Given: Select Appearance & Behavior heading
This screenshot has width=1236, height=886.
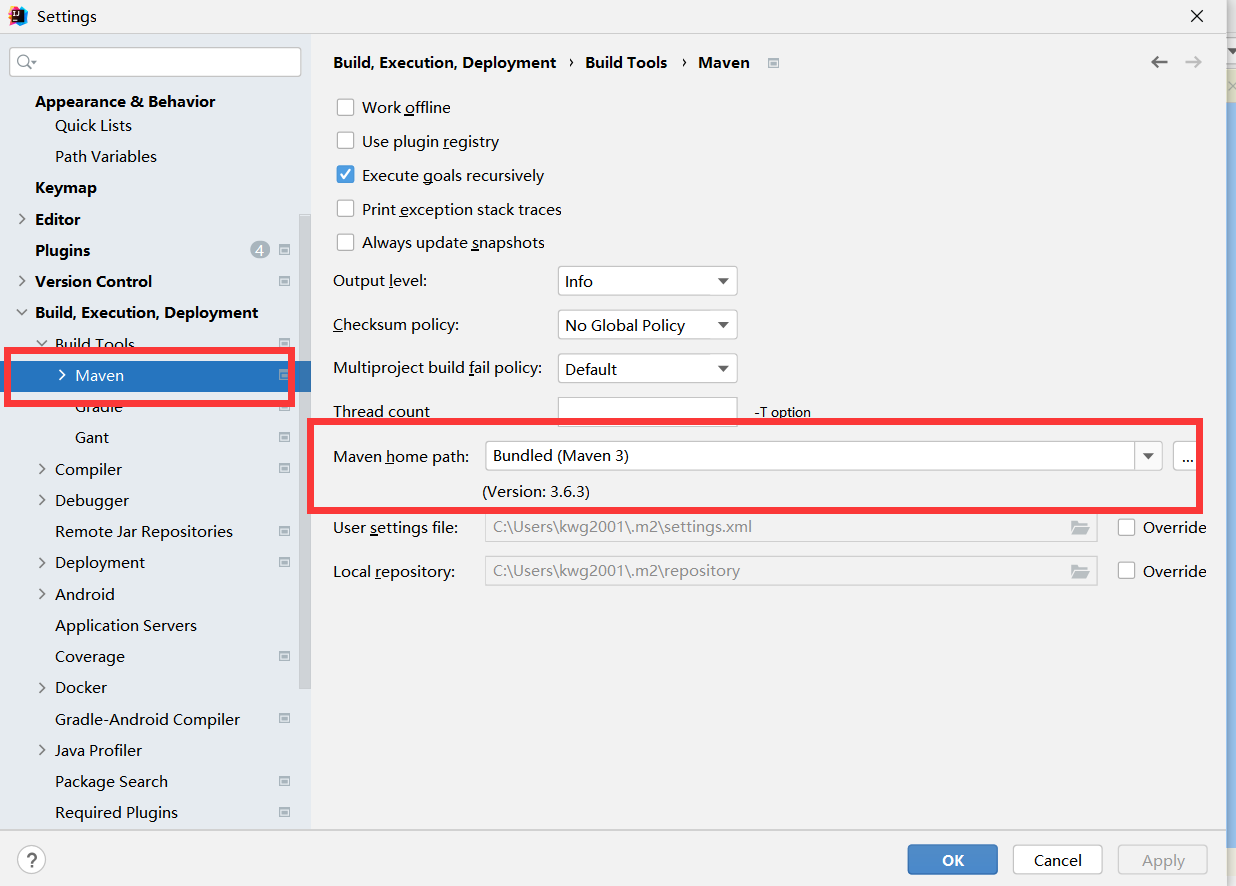Looking at the screenshot, I should coord(125,101).
